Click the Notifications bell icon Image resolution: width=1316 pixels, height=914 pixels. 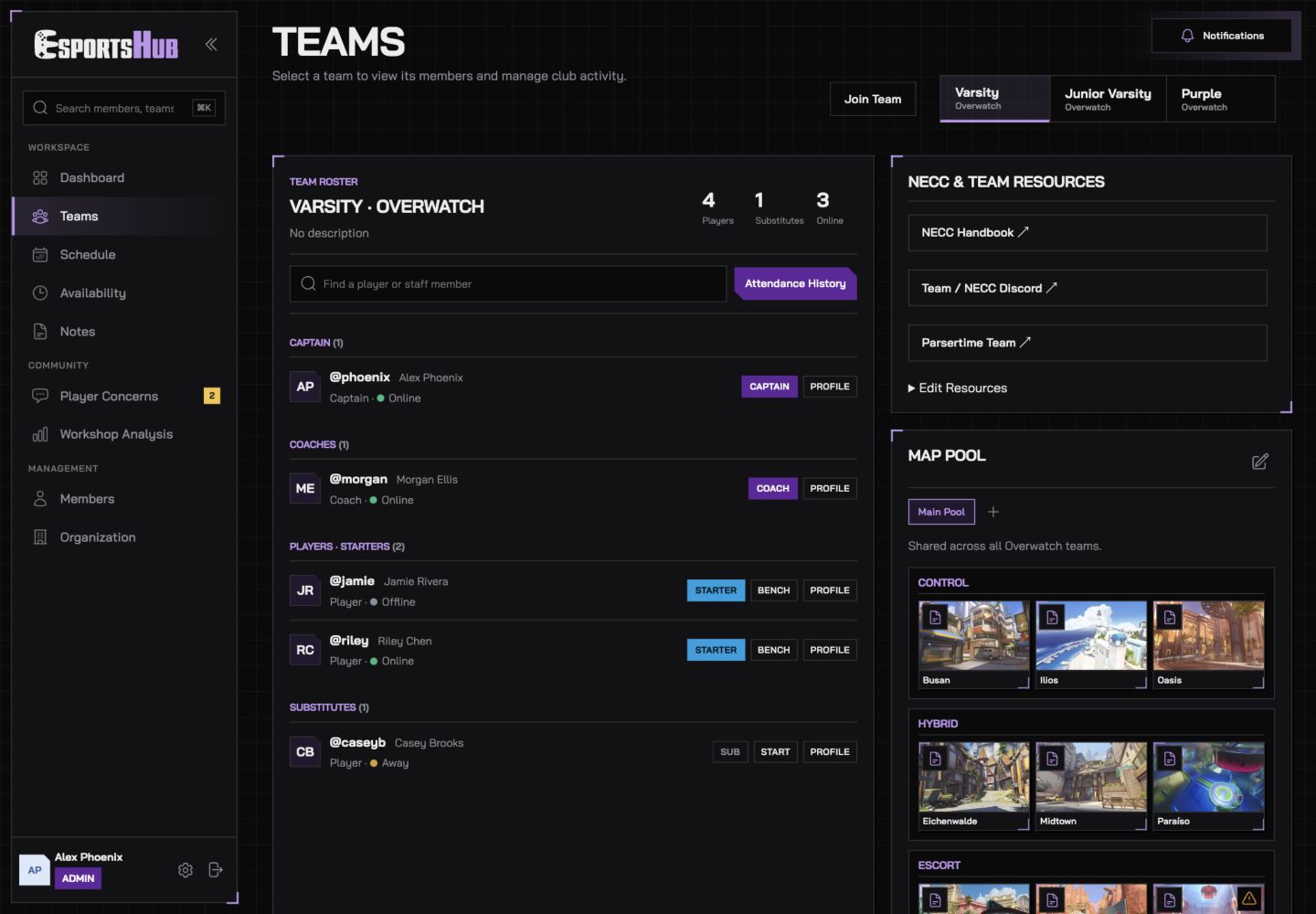(x=1187, y=36)
